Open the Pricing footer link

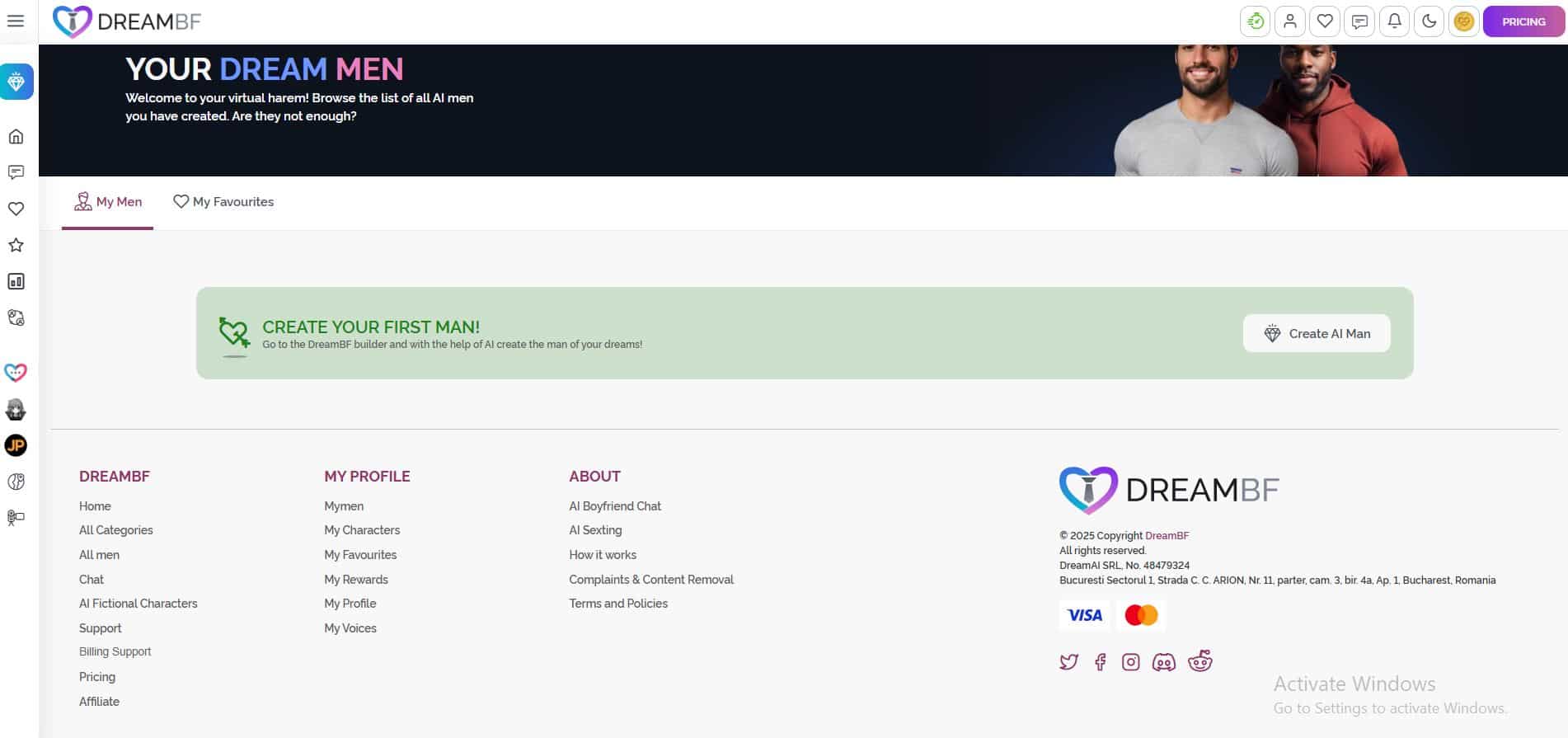pos(97,677)
